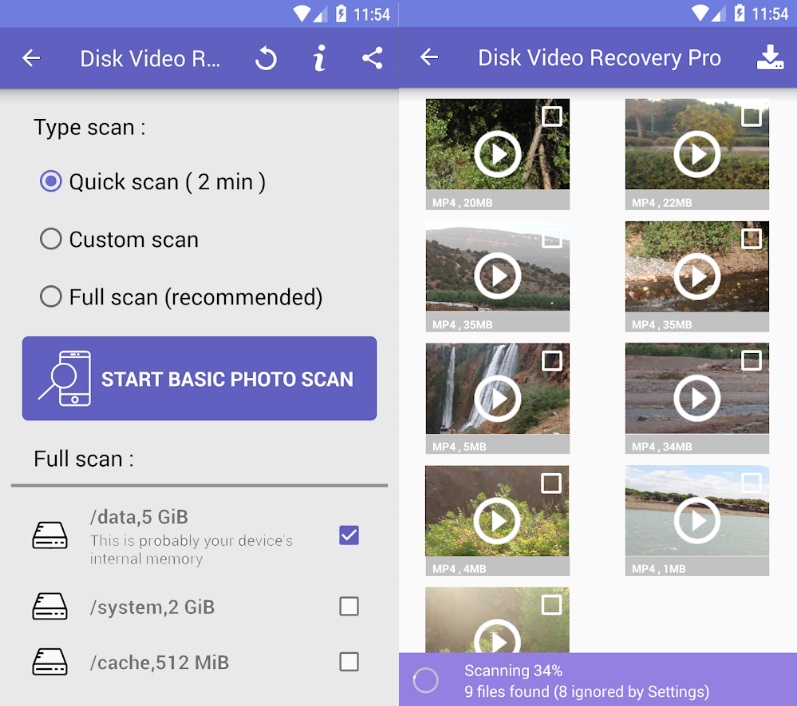
Task: Play the MP4 20MB video
Action: (x=497, y=153)
